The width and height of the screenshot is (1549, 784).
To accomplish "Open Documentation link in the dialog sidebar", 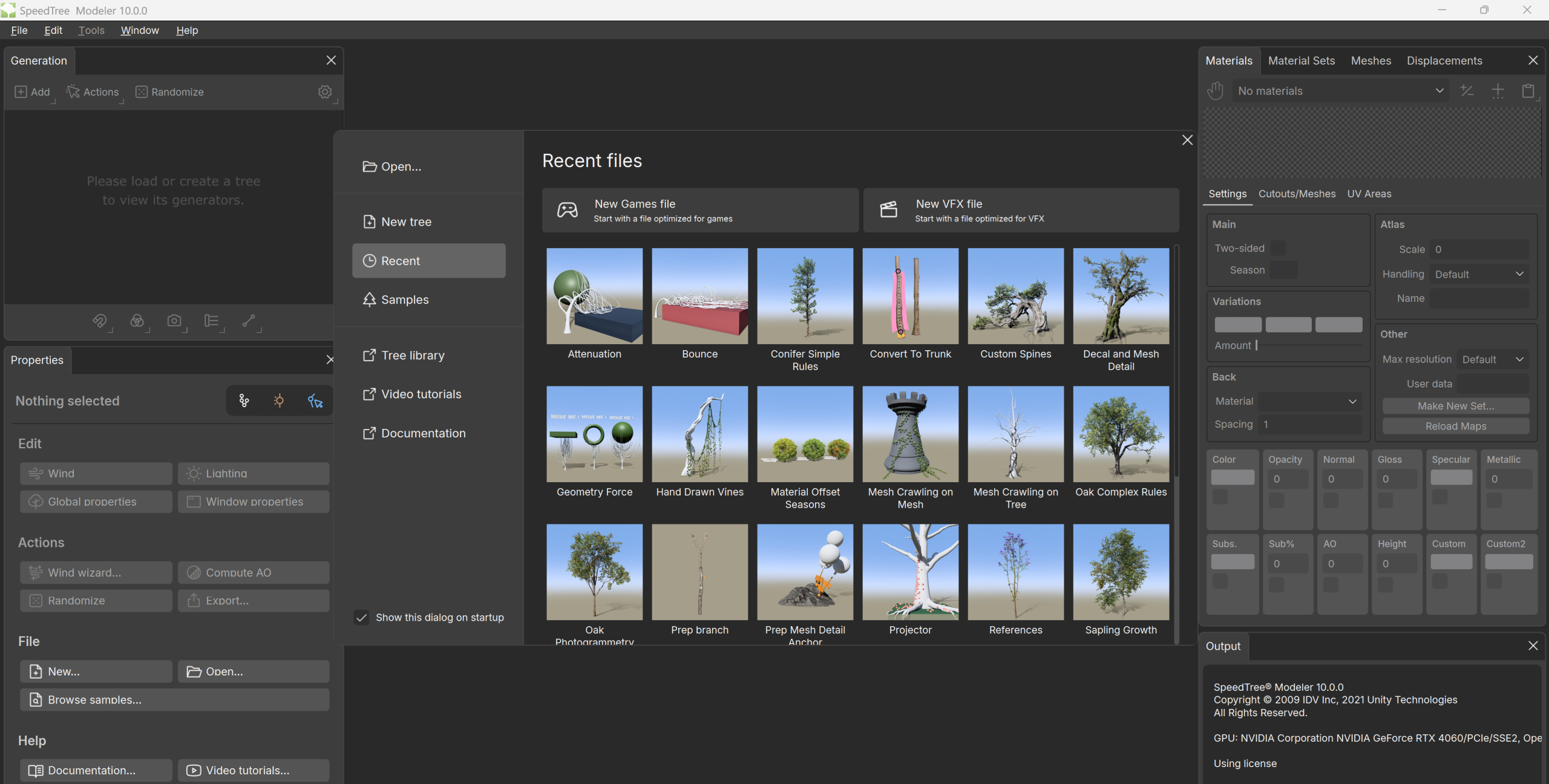I will (x=414, y=434).
